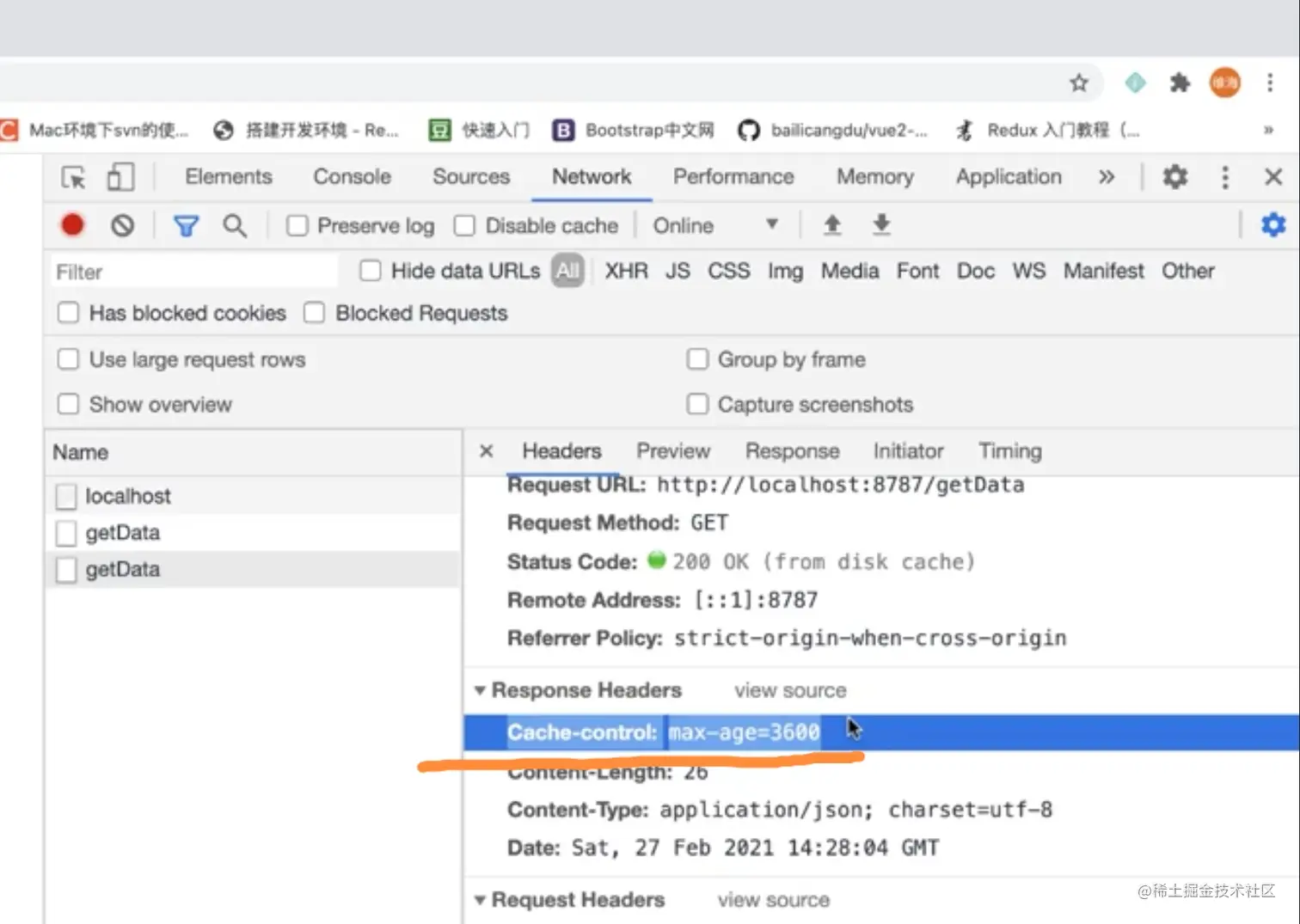Screen dimensions: 1300x924
Task: Filter requests by Font
Action: [x=917, y=271]
